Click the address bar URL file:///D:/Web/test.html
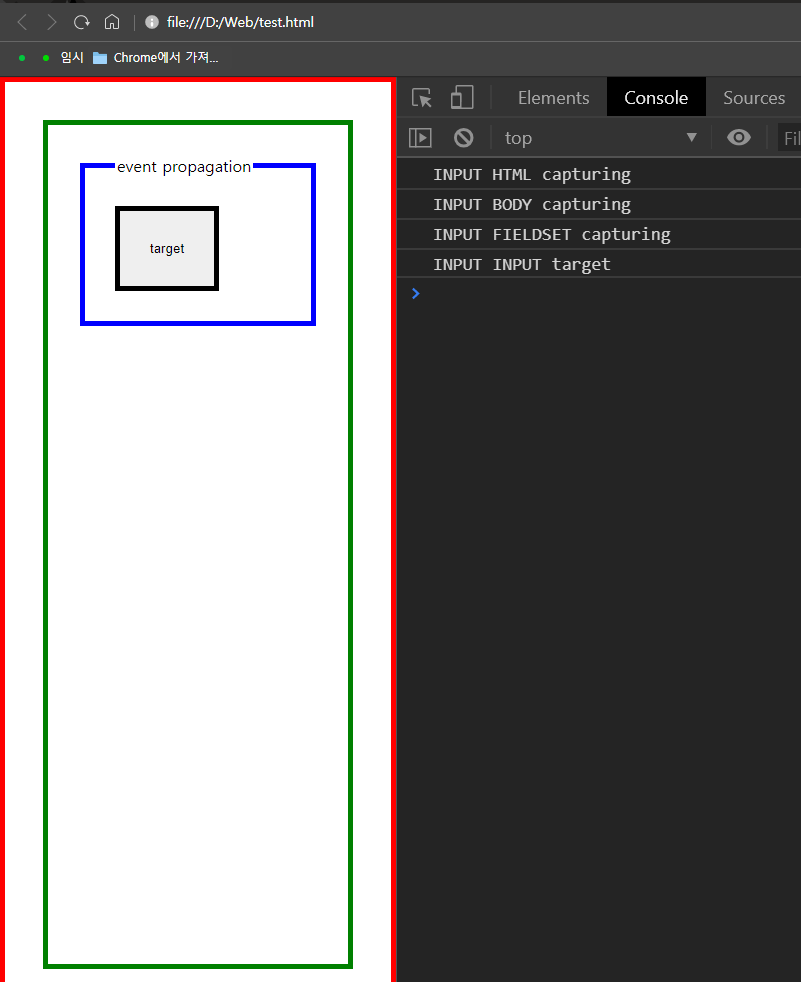 240,23
